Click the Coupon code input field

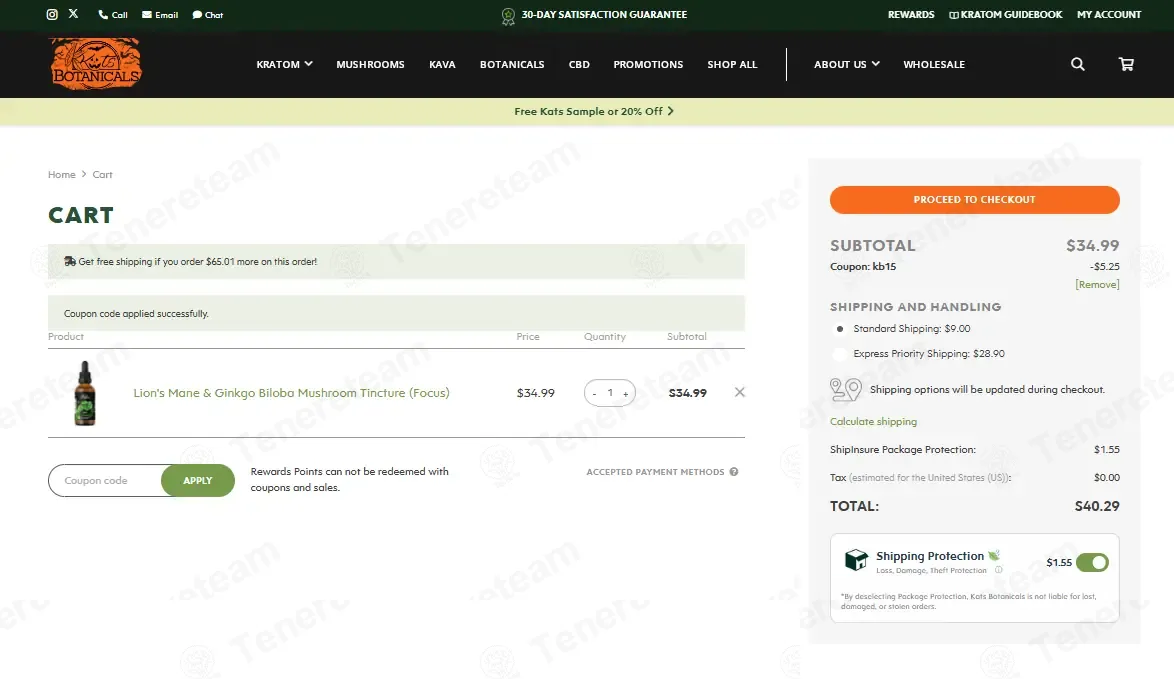(106, 481)
